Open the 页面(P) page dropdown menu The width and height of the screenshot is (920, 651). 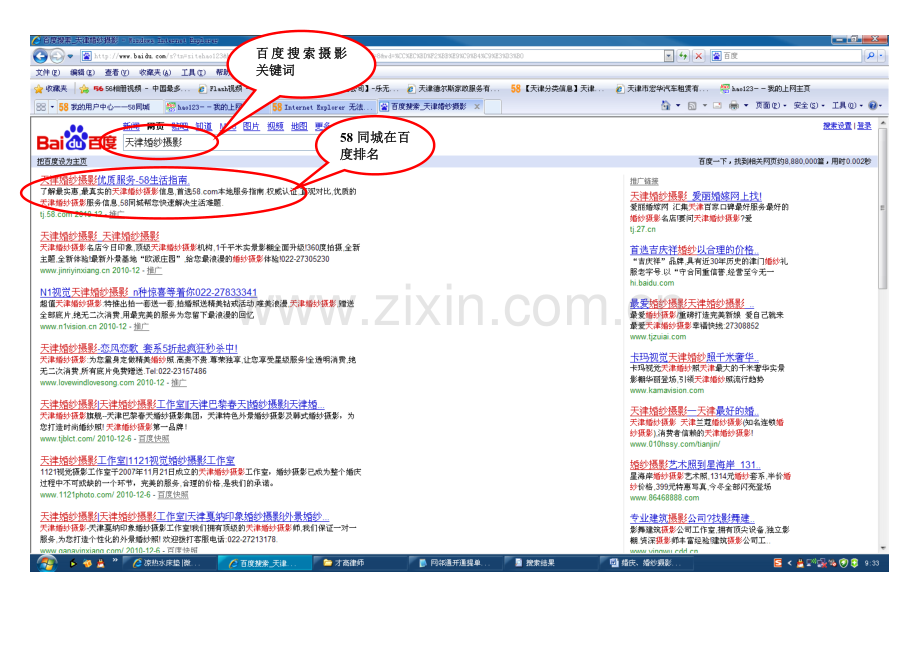(x=770, y=106)
